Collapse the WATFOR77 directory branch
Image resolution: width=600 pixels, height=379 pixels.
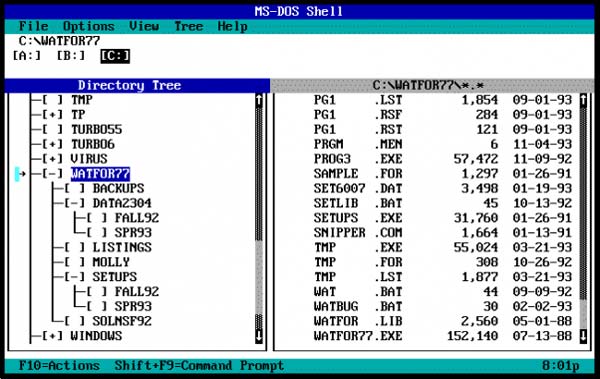pyautogui.click(x=52, y=174)
